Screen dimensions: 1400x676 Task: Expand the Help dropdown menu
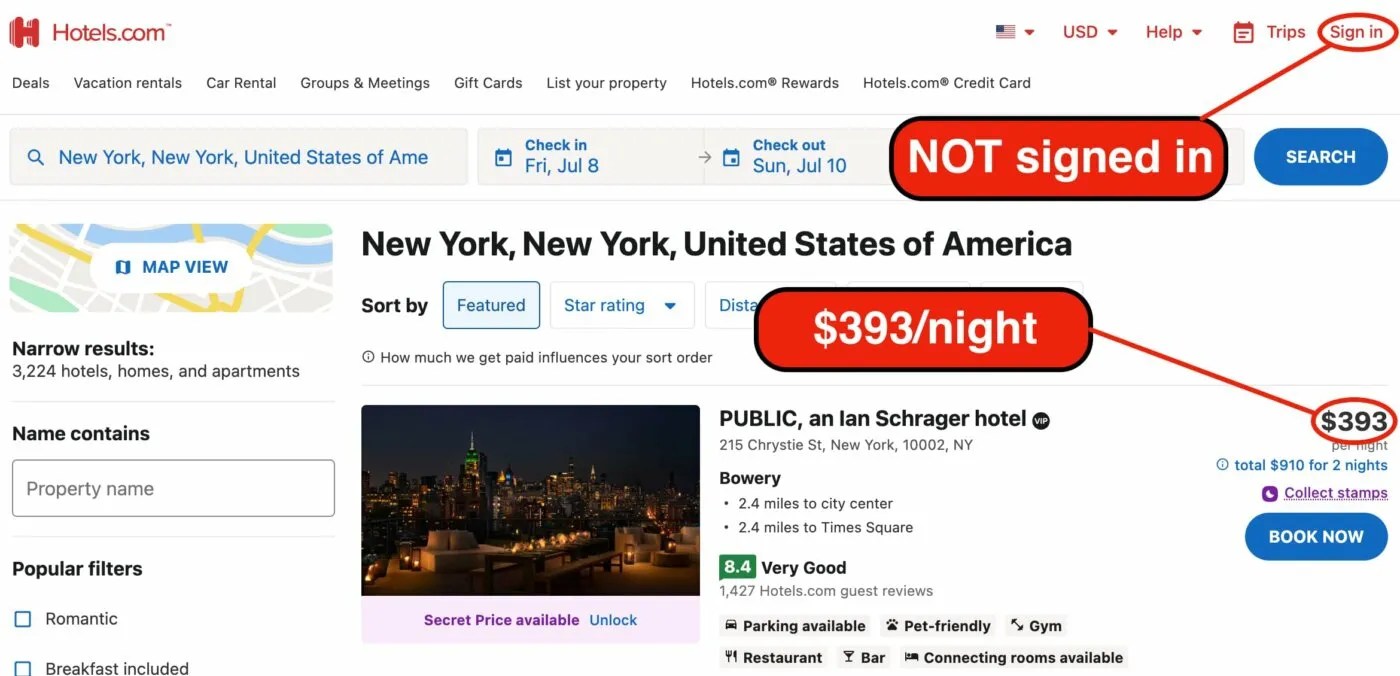[x=1172, y=31]
